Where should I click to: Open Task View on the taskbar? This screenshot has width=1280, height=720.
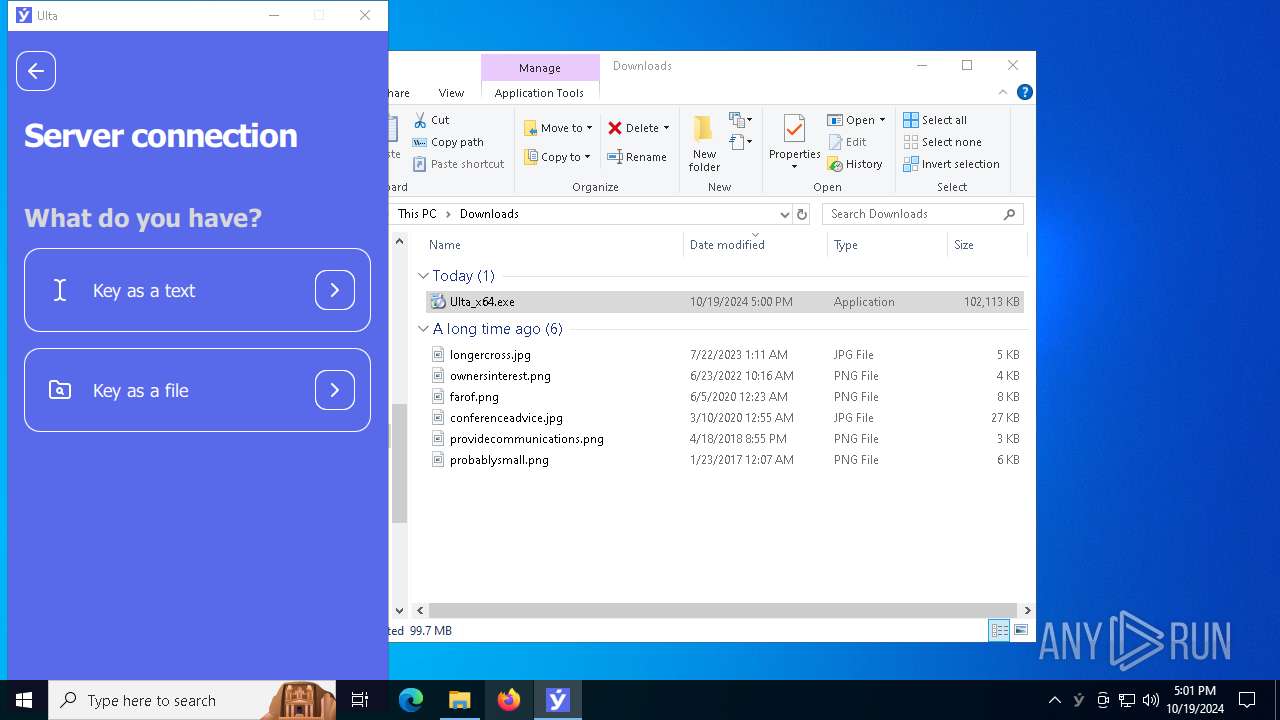coord(361,700)
